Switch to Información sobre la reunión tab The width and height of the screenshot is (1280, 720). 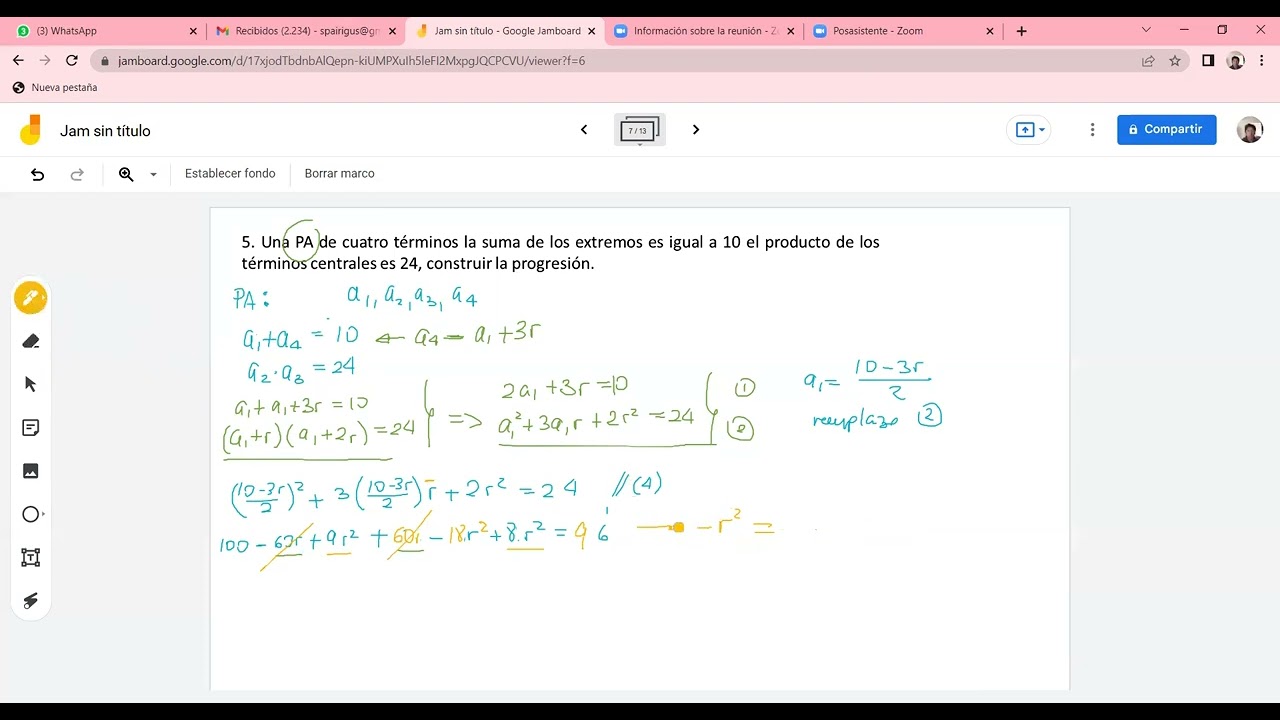(x=706, y=31)
